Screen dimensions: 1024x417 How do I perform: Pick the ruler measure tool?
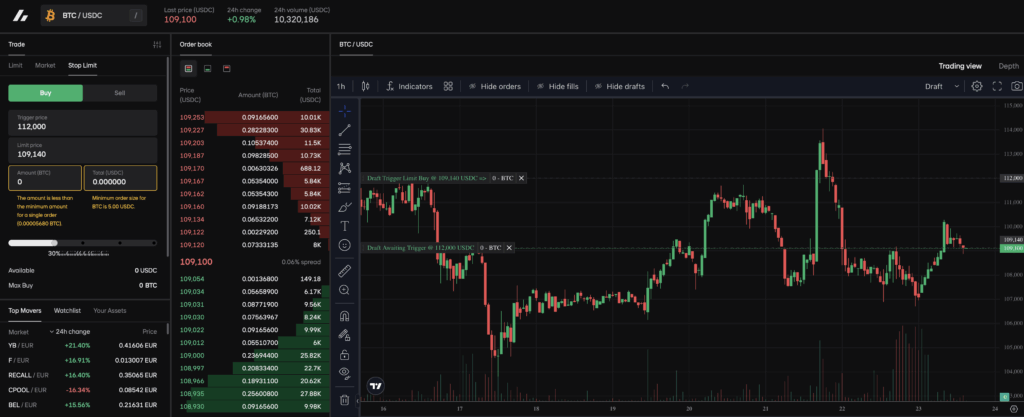pos(345,270)
